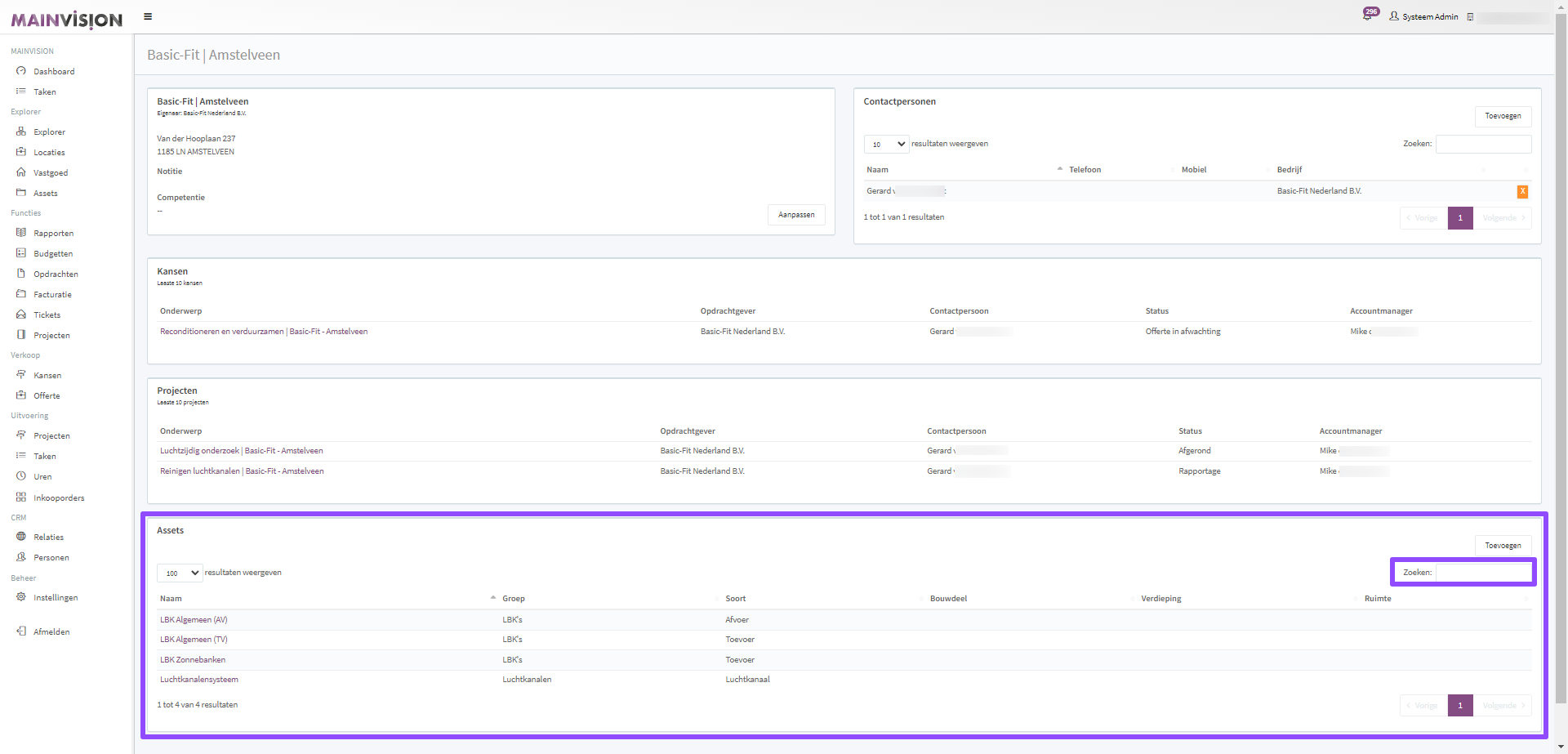Click the hamburger menu icon
This screenshot has width=1568, height=754.
[148, 16]
